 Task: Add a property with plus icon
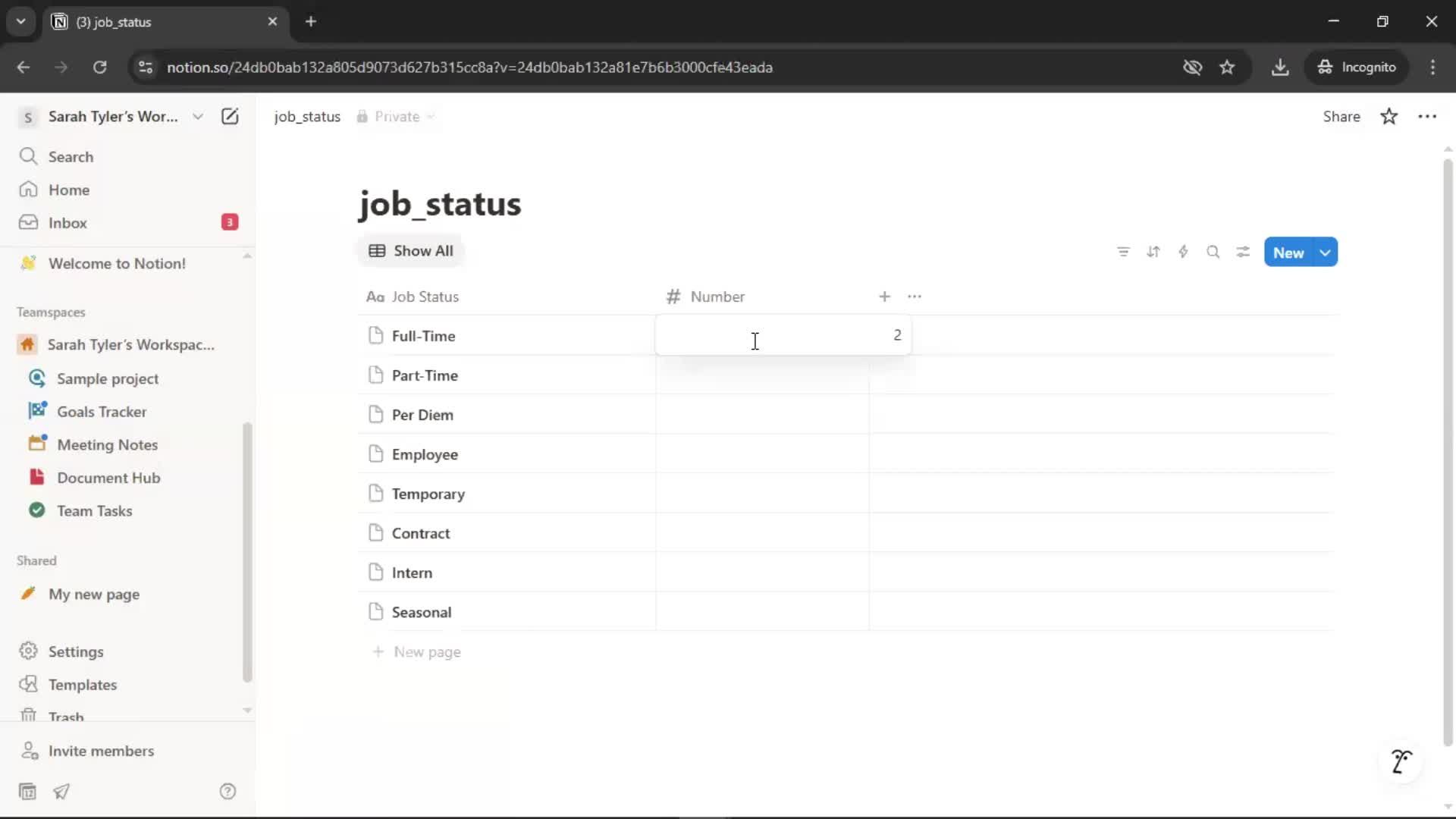pos(884,297)
